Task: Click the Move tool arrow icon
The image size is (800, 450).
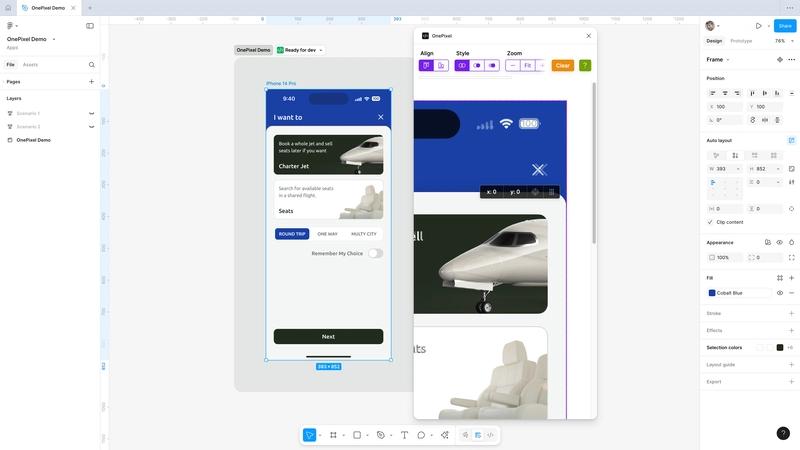Action: point(309,435)
